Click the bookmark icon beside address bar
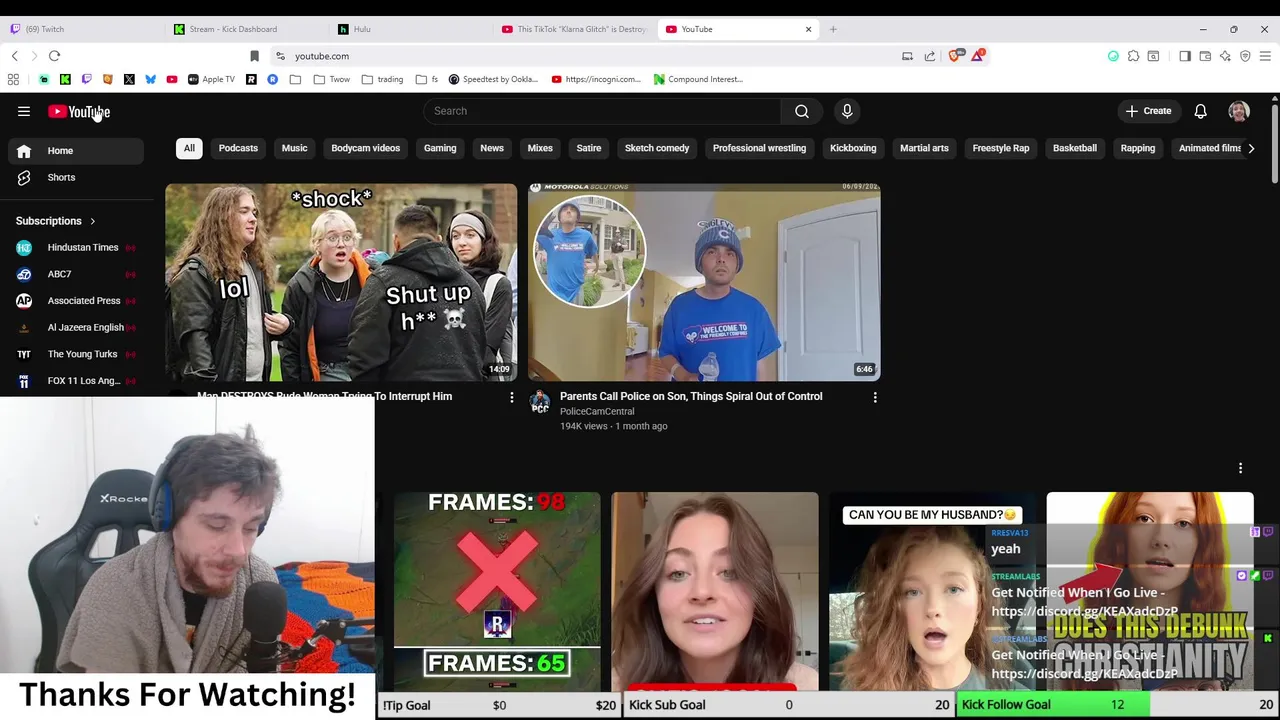Image resolution: width=1280 pixels, height=720 pixels. 254,56
